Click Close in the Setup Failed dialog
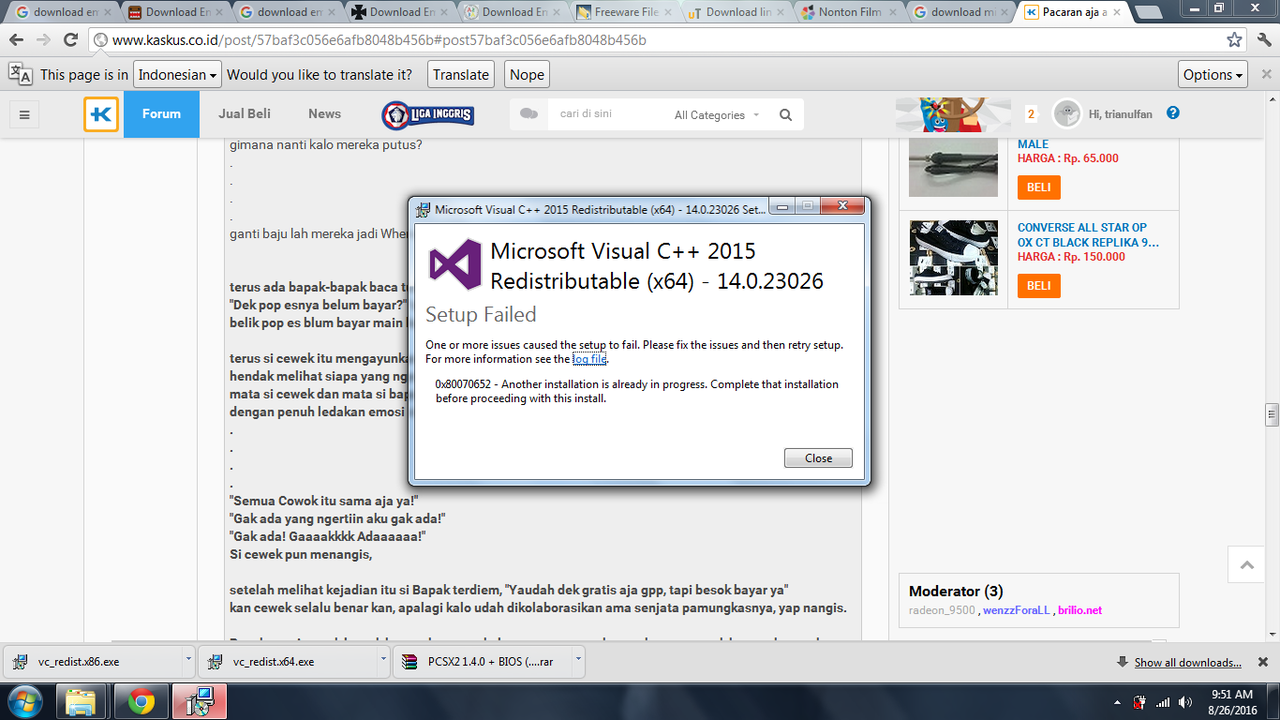 click(818, 458)
